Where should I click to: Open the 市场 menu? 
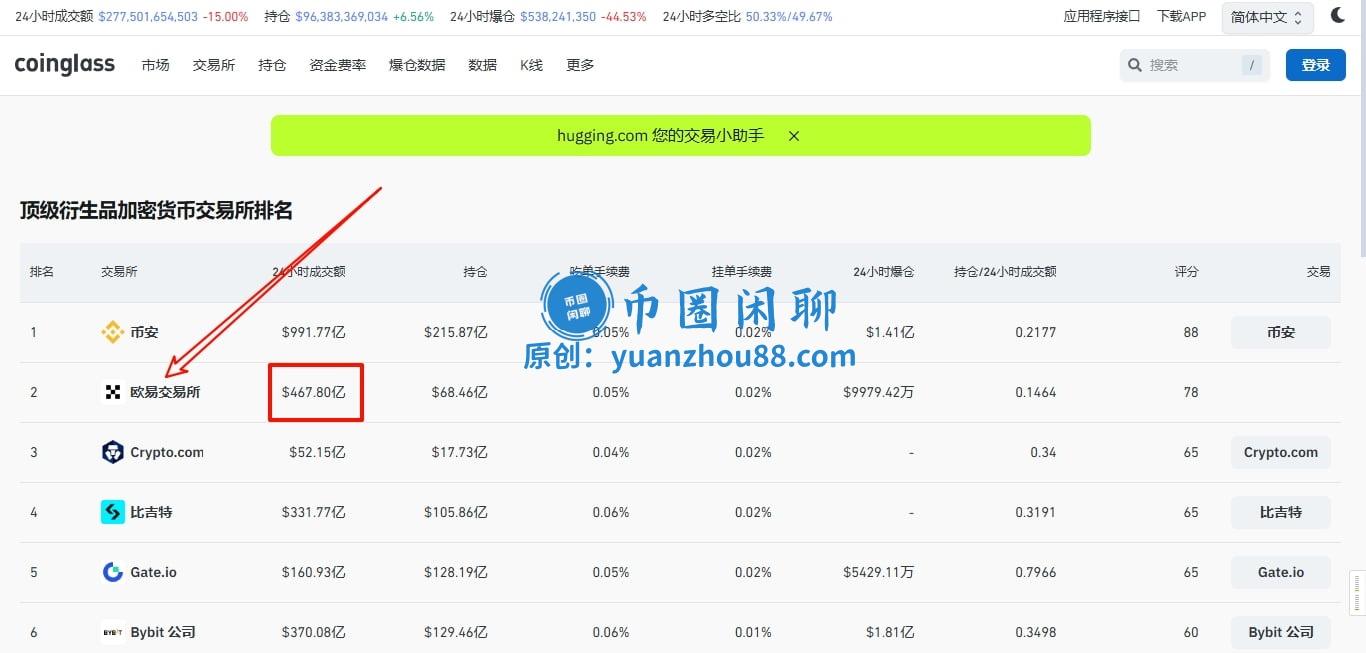click(155, 65)
